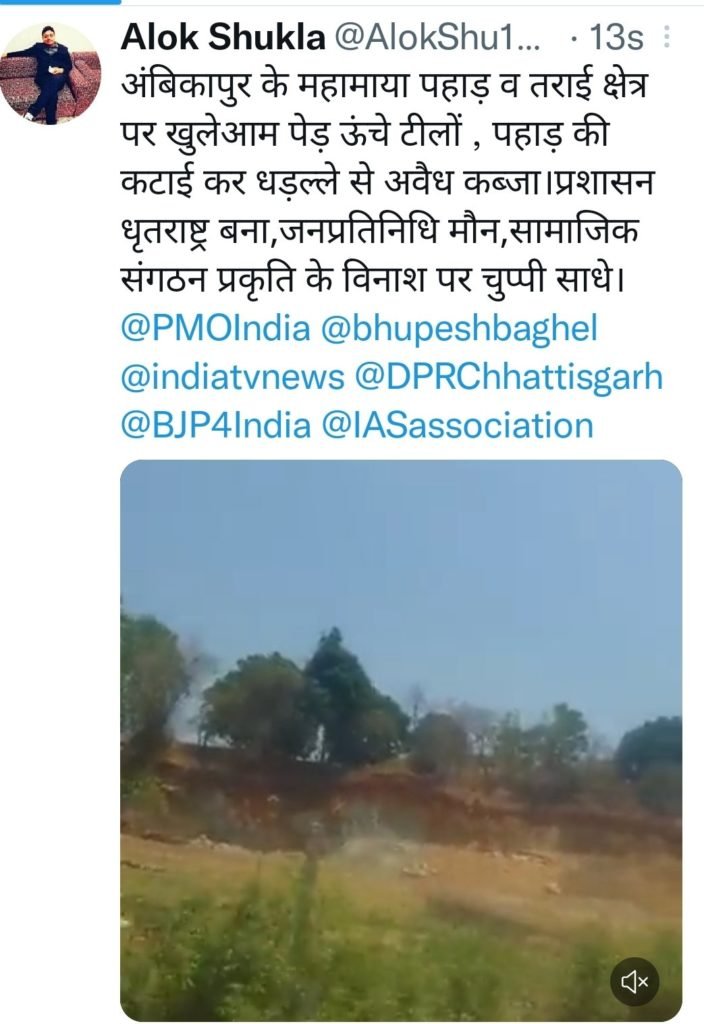
Task: Open Alok Shukla's profile picture
Action: [x=50, y=72]
